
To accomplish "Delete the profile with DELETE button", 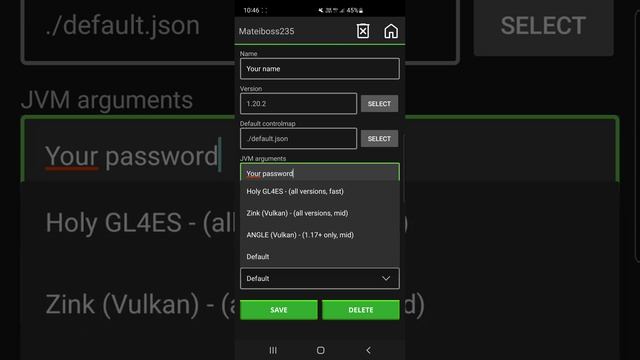I will (361, 310).
